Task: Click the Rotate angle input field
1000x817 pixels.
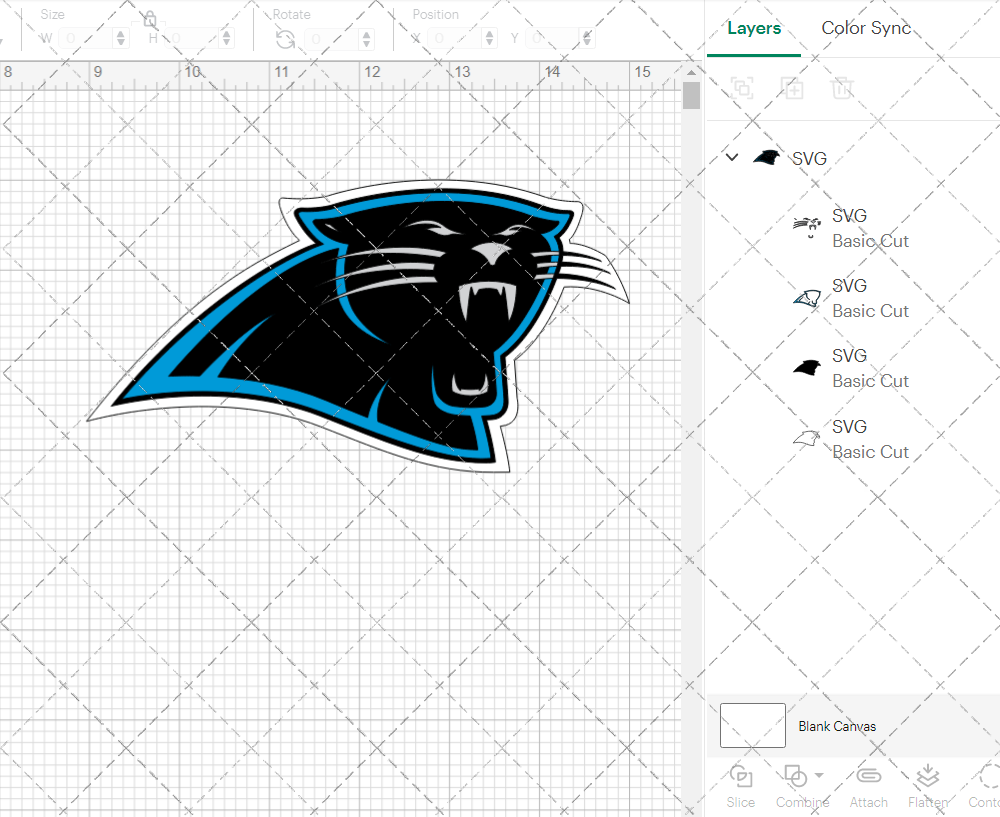Action: tap(330, 39)
